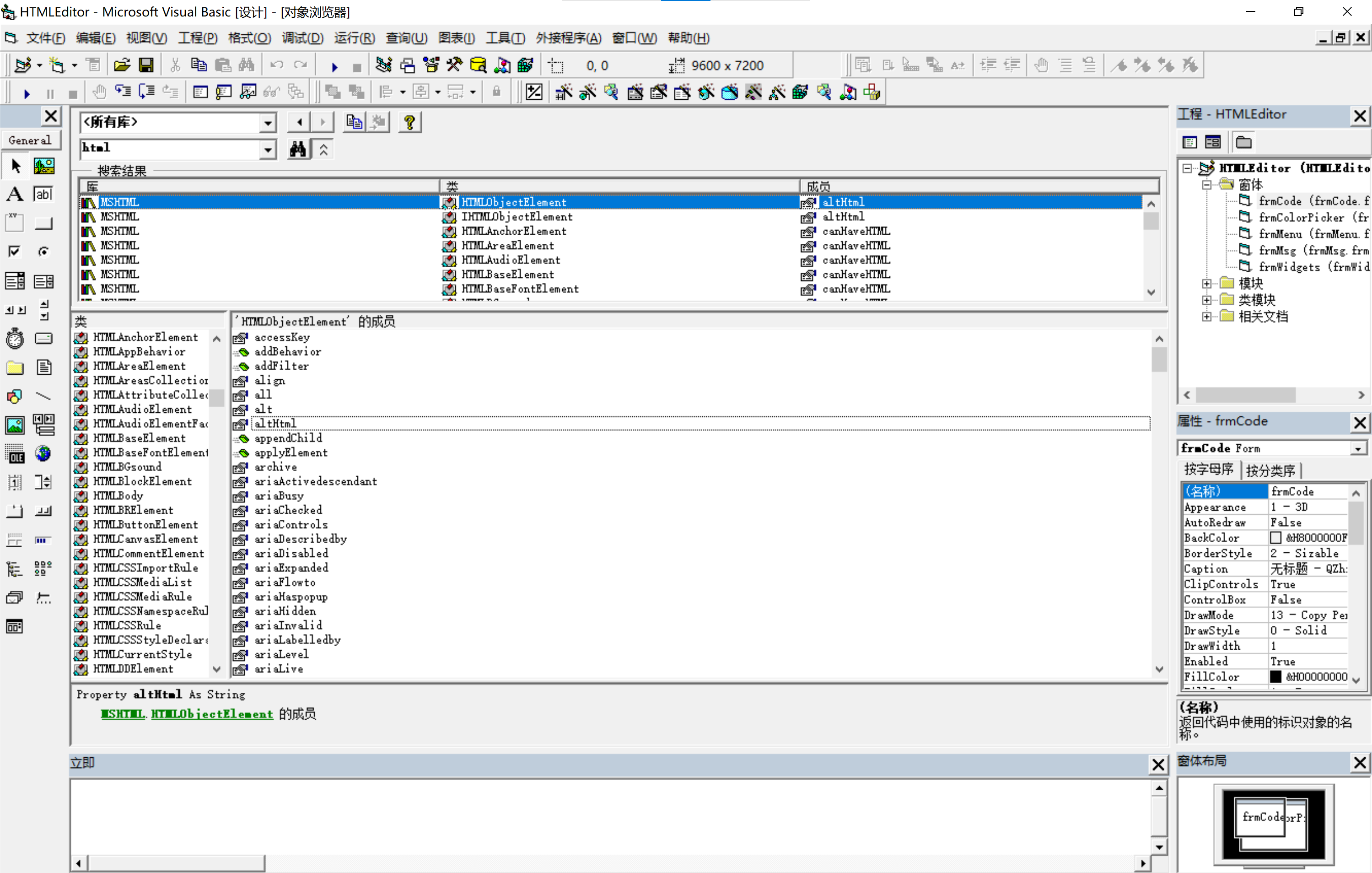Click the View Code icon in project panel
1372x873 pixels.
coord(1189,142)
